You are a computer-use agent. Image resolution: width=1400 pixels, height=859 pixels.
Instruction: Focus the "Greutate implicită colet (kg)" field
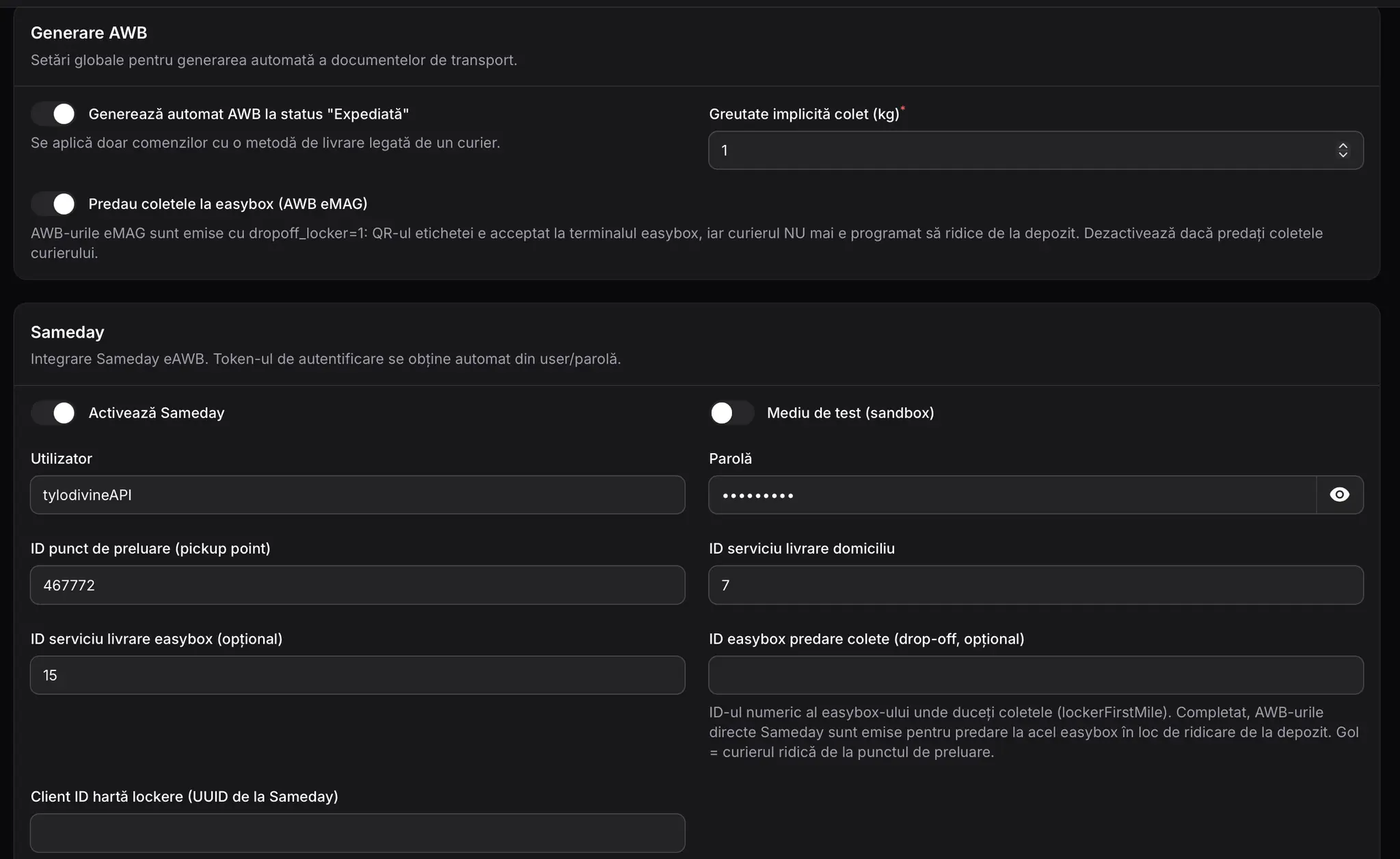(x=1036, y=150)
